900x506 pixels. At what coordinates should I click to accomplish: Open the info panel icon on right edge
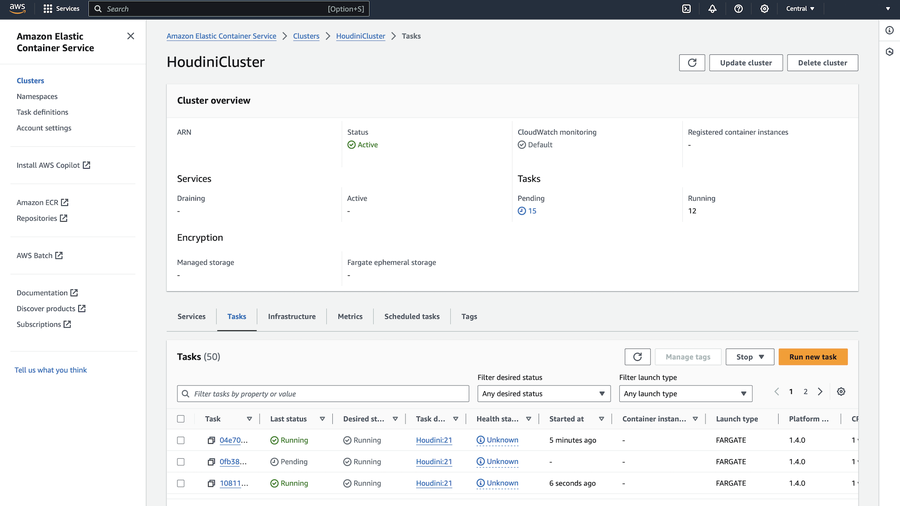pyautogui.click(x=889, y=30)
